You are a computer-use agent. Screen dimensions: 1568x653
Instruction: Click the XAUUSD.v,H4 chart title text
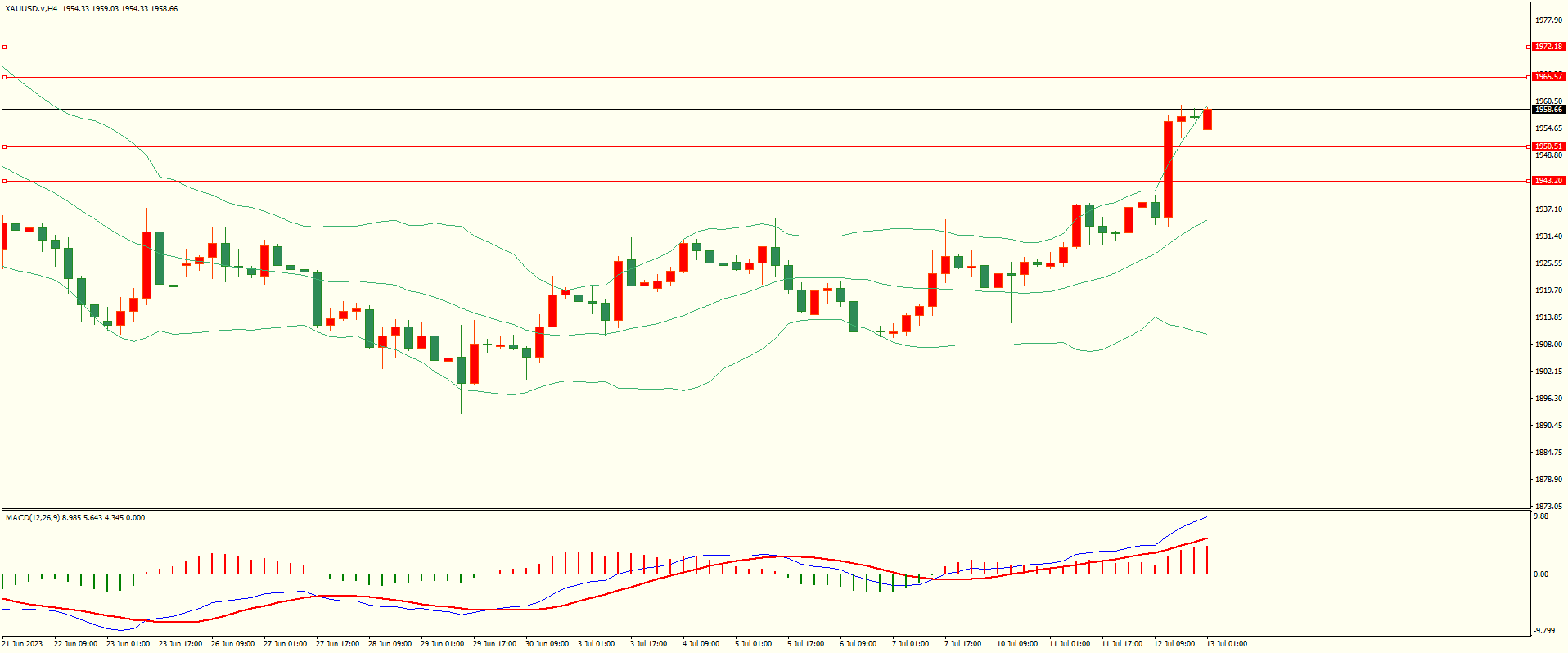click(x=31, y=9)
